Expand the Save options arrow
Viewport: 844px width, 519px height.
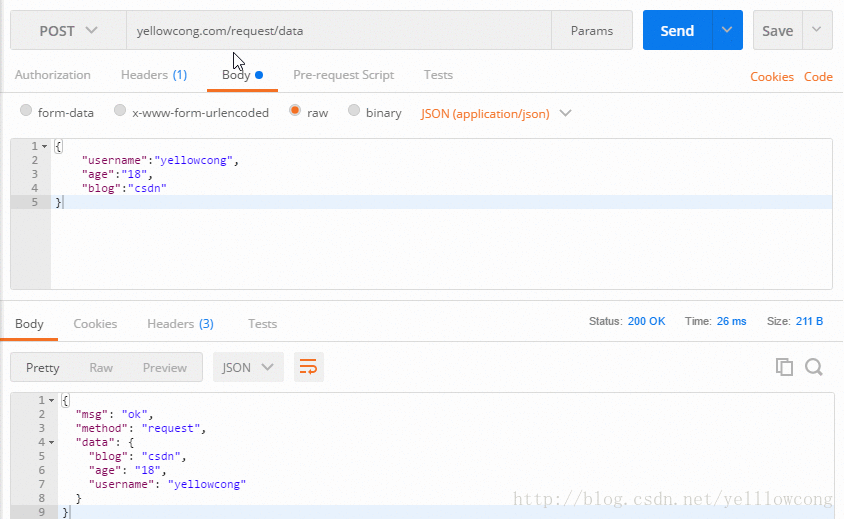(817, 31)
